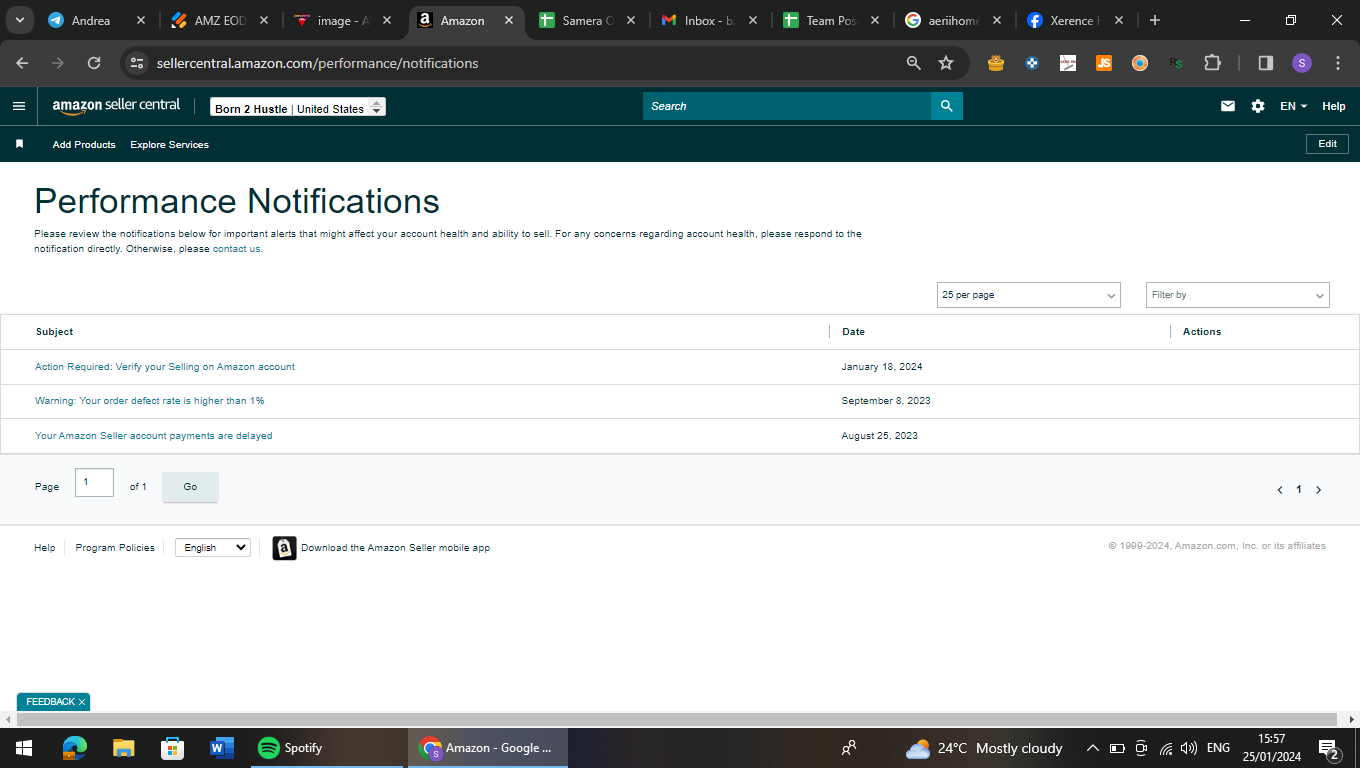Open the Extensions puzzle piece menu
Viewport: 1360px width, 768px height.
tap(1212, 63)
